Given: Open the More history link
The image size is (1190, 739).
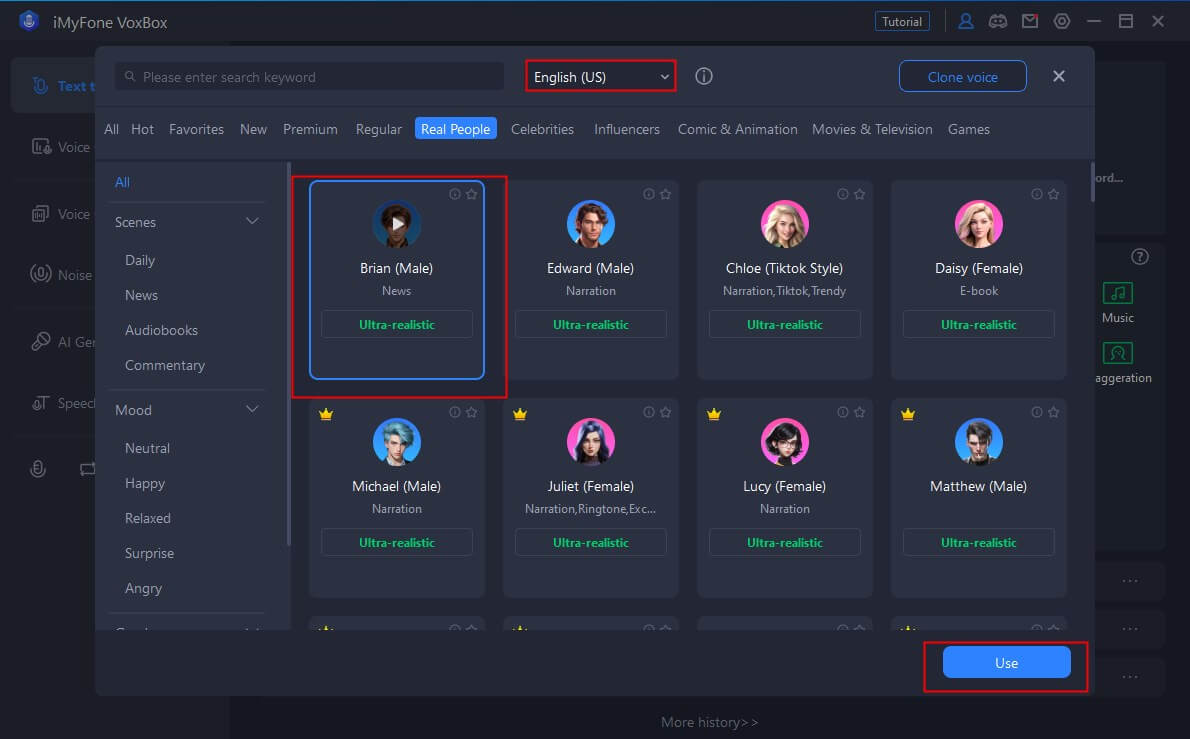Looking at the screenshot, I should tap(709, 722).
